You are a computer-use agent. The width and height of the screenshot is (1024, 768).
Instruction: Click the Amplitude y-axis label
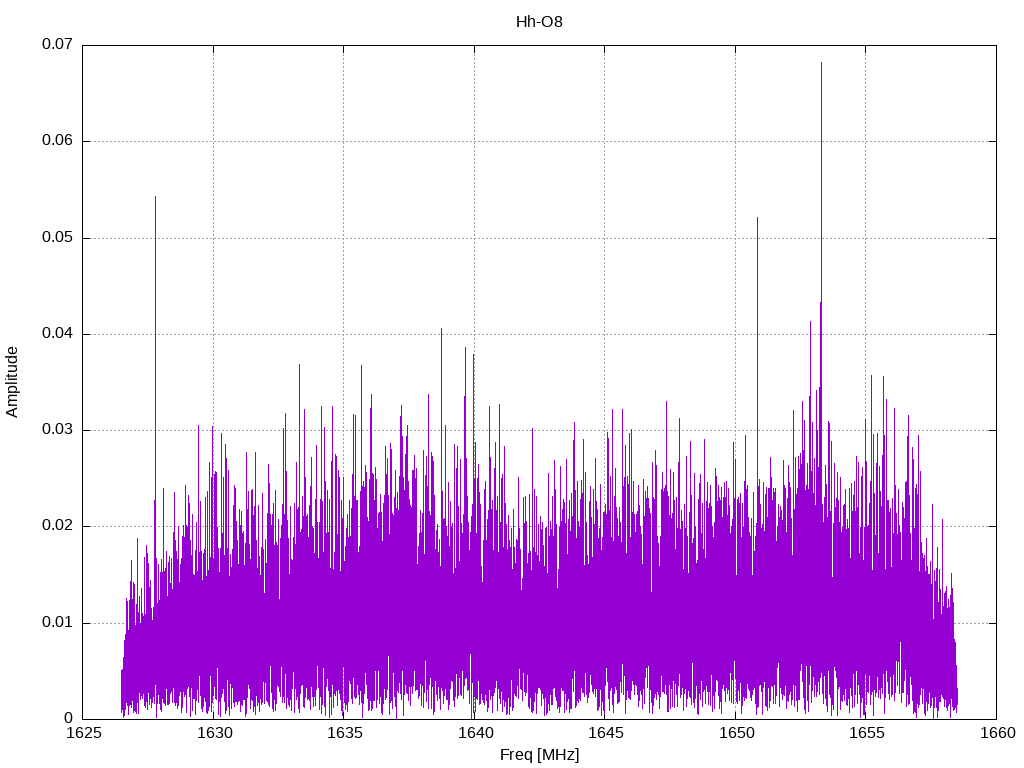[x=13, y=382]
